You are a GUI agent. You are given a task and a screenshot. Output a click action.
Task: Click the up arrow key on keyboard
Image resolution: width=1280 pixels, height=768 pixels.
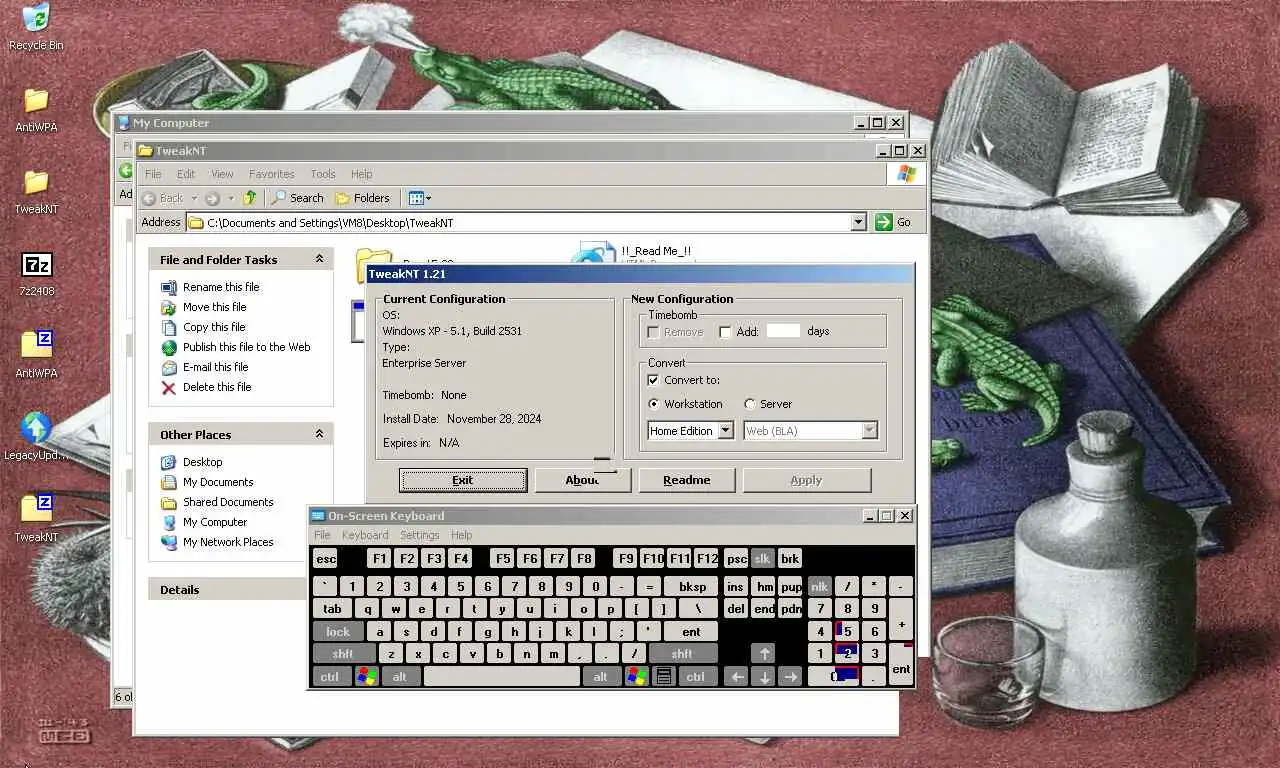coord(764,653)
